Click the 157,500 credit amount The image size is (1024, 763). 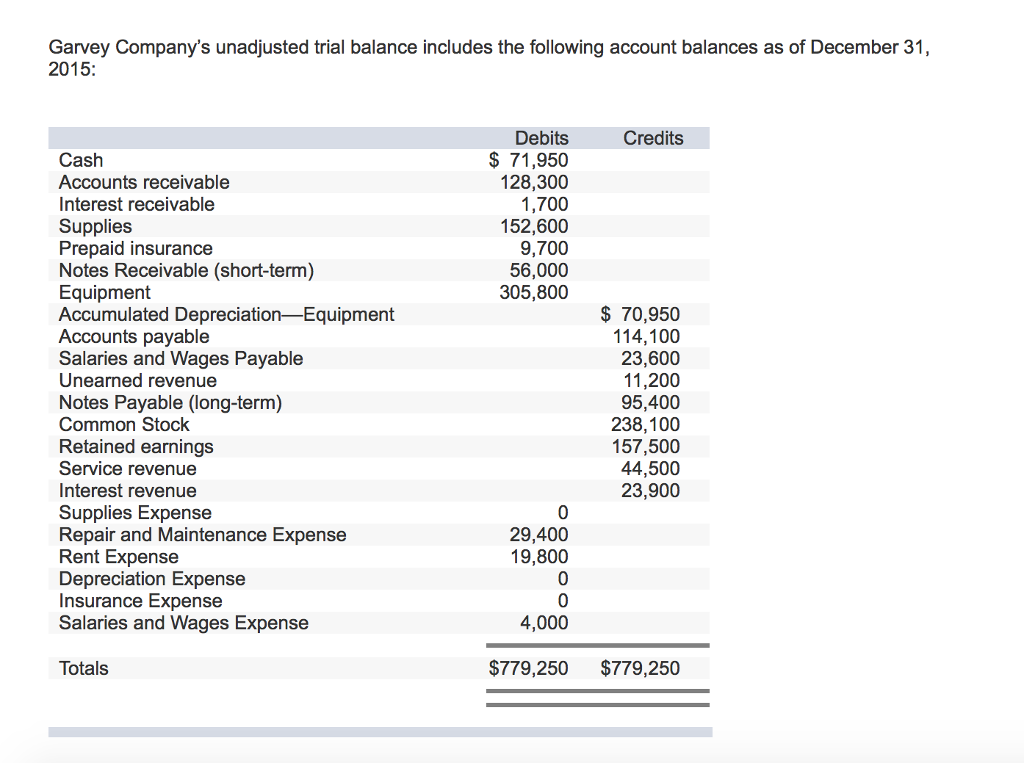pyautogui.click(x=646, y=447)
